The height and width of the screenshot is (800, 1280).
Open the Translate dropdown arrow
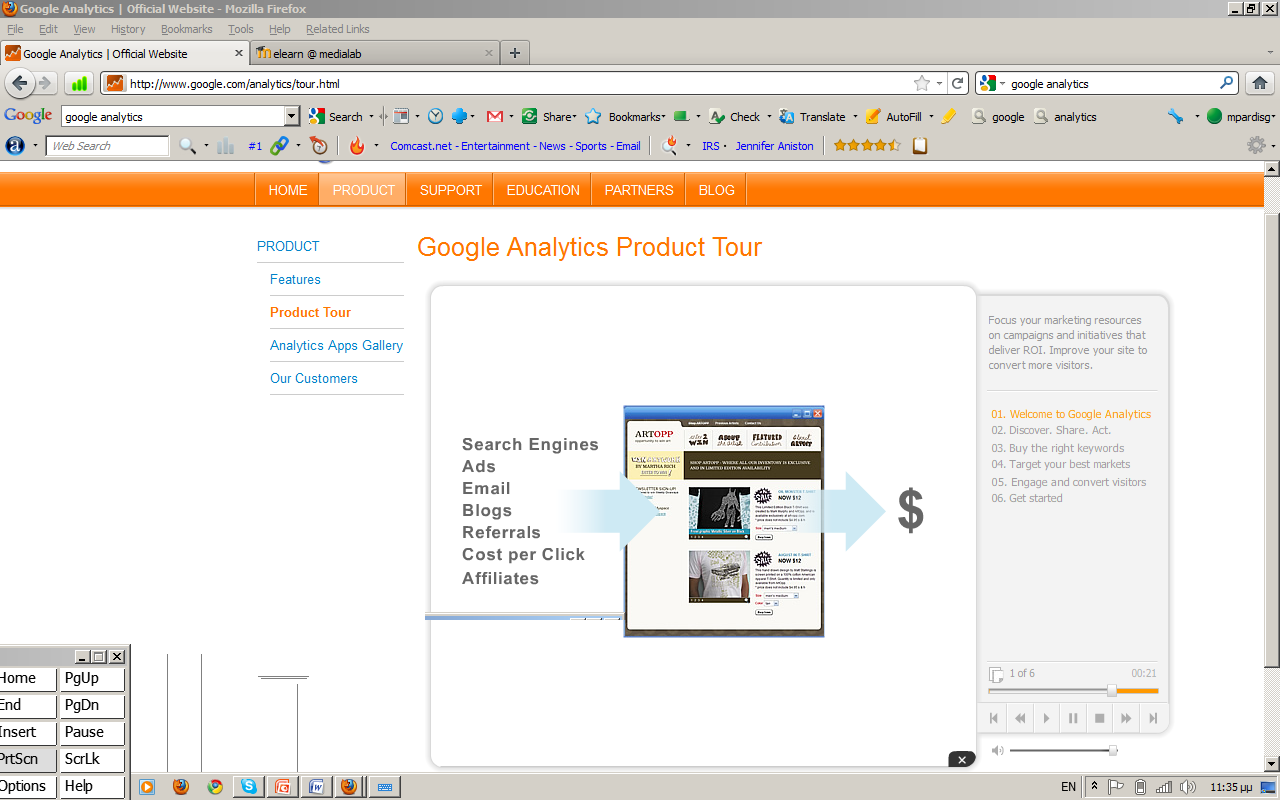click(855, 117)
